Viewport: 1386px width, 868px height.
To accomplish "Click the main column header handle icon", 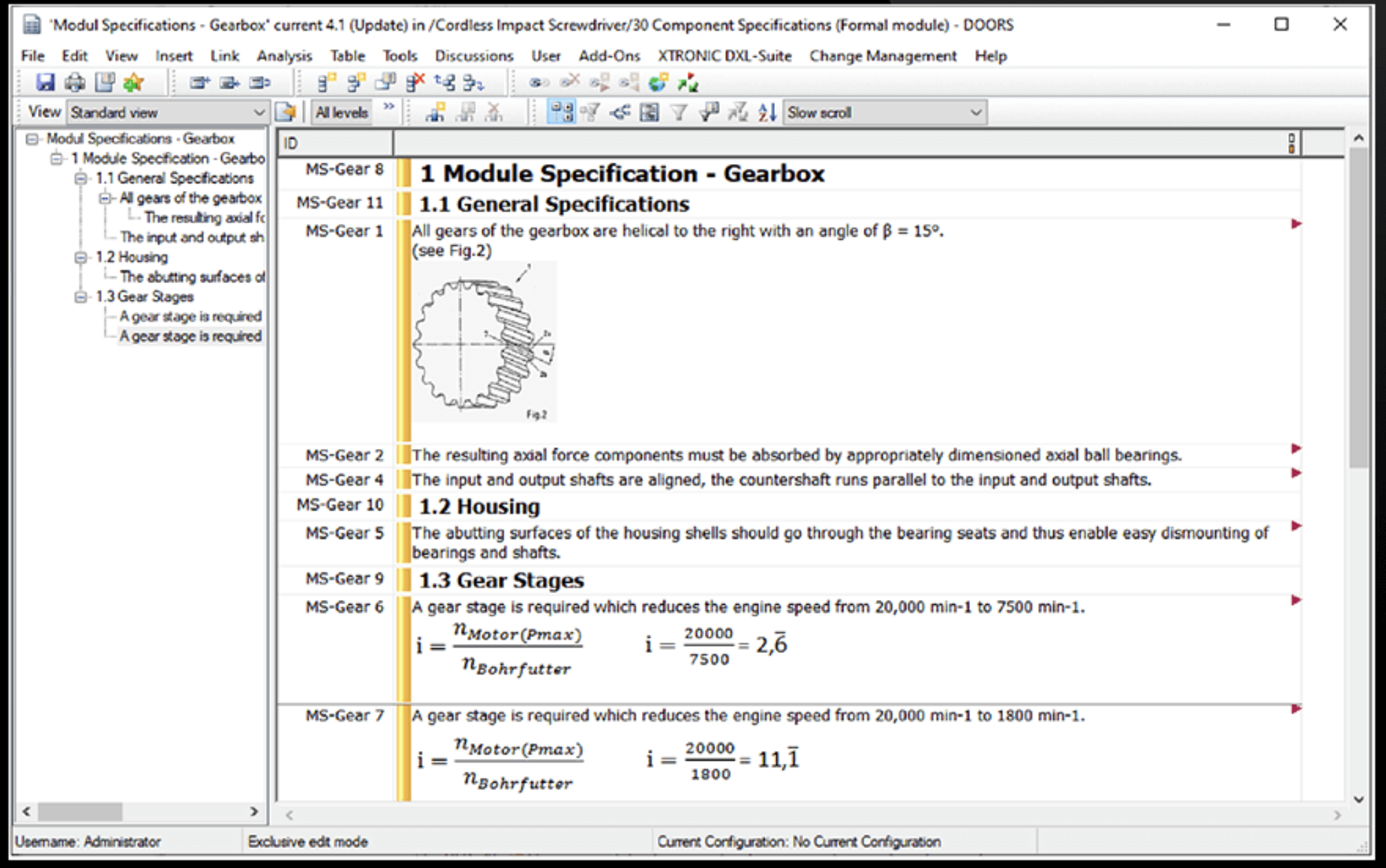I will coord(1291,143).
